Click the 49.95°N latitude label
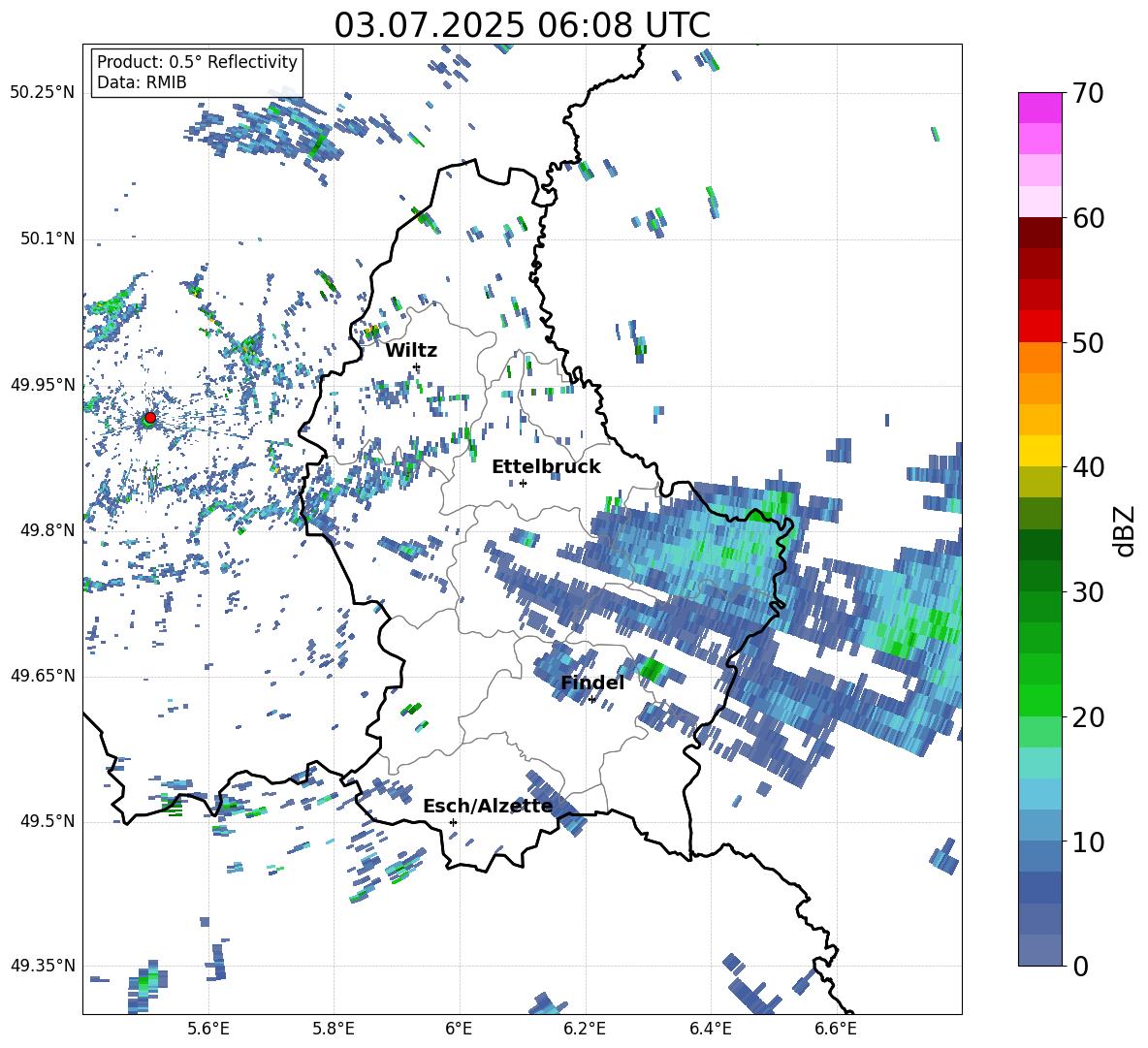Viewport: 1148px width, 1048px height. [42, 384]
